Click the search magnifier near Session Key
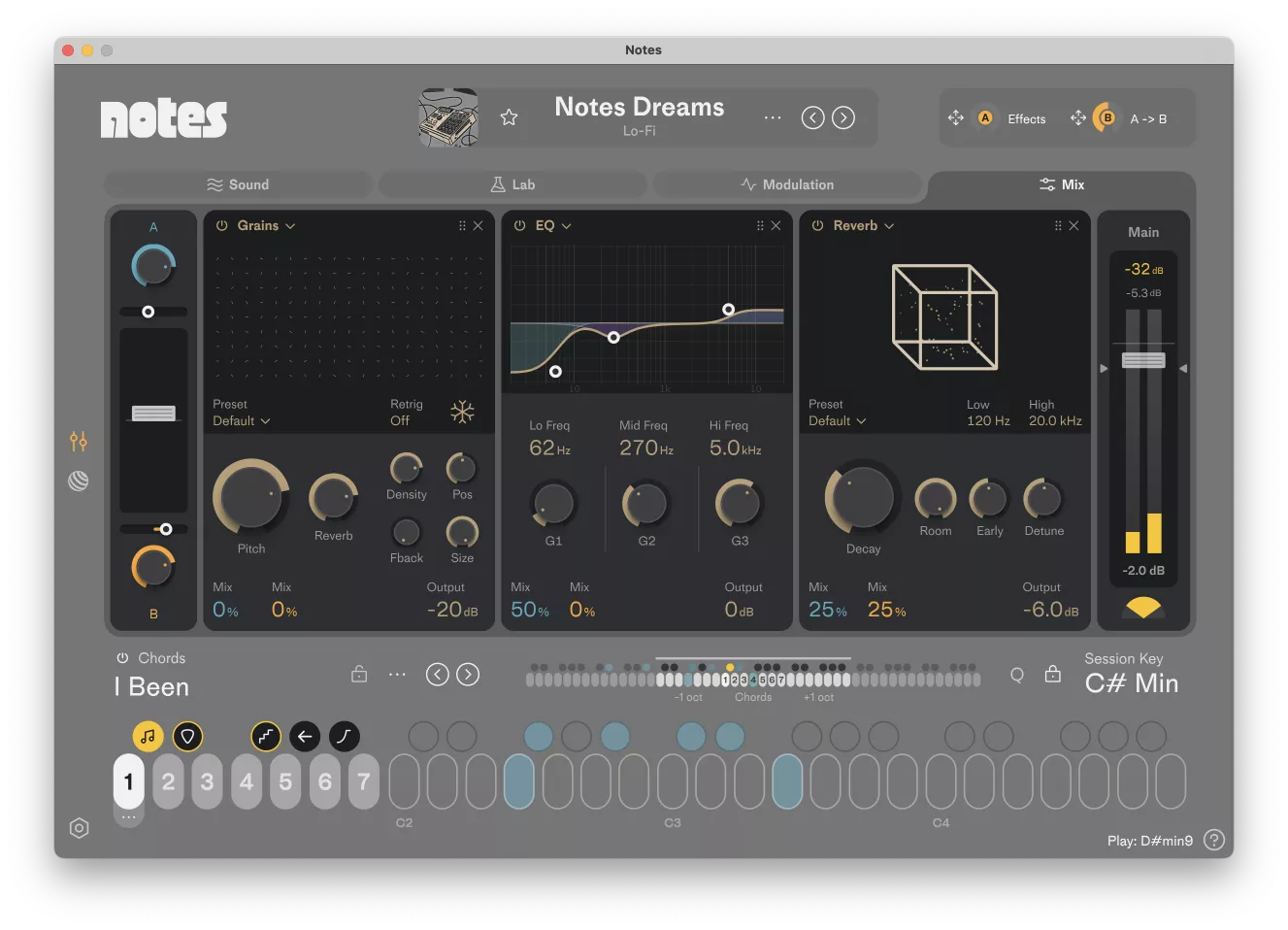Screen dimensions: 1288x930 1016,674
